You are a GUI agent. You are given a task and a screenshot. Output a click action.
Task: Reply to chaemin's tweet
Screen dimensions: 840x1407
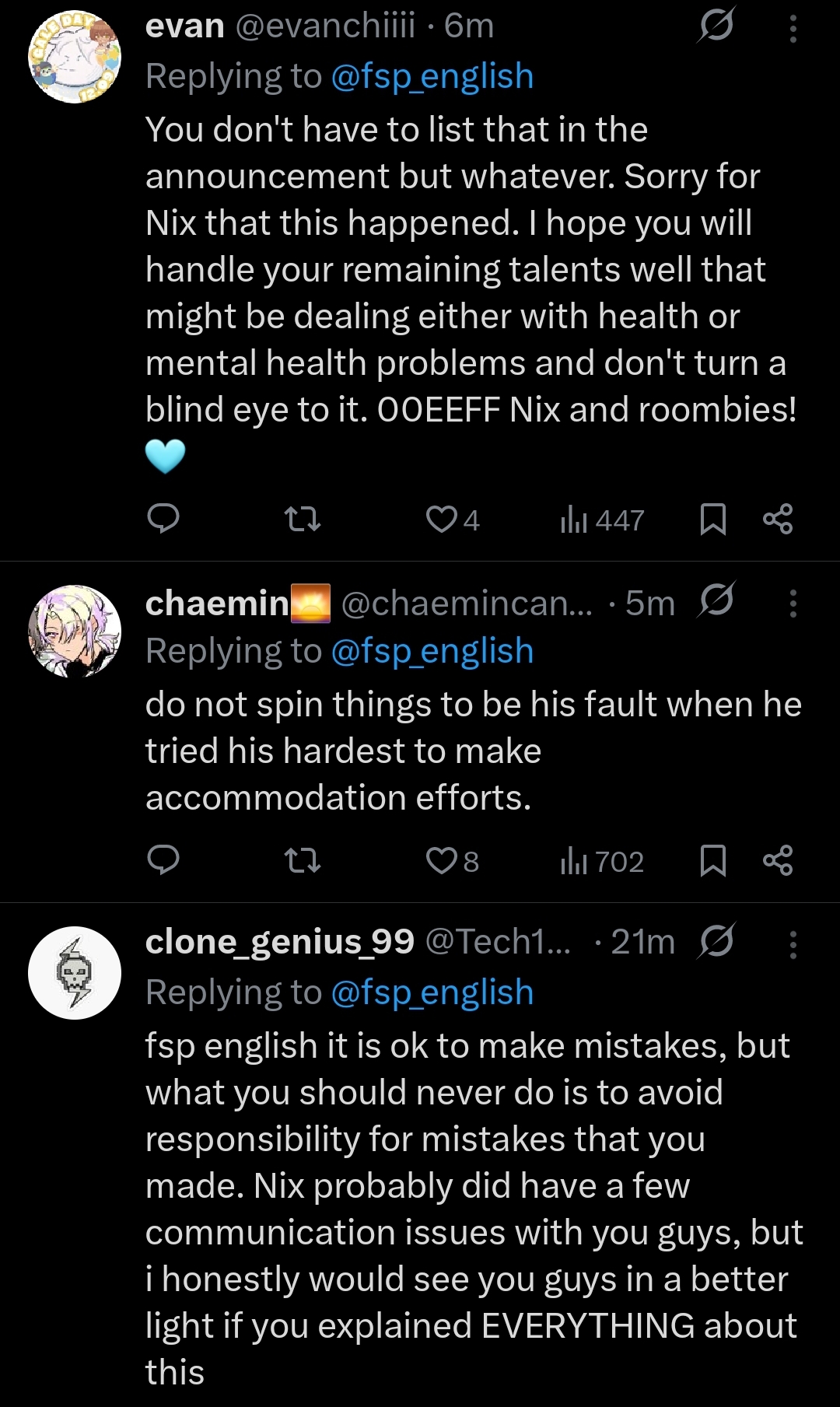coord(163,860)
